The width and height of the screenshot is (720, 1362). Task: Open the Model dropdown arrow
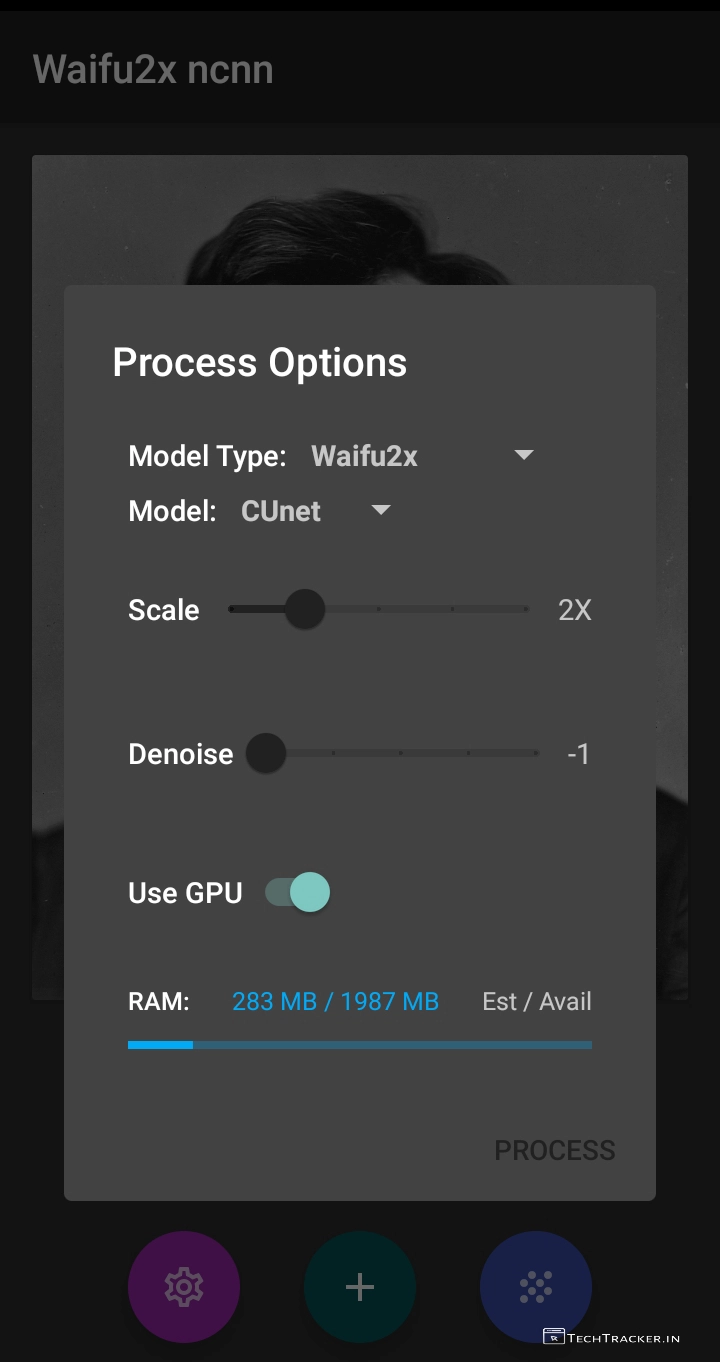point(380,511)
